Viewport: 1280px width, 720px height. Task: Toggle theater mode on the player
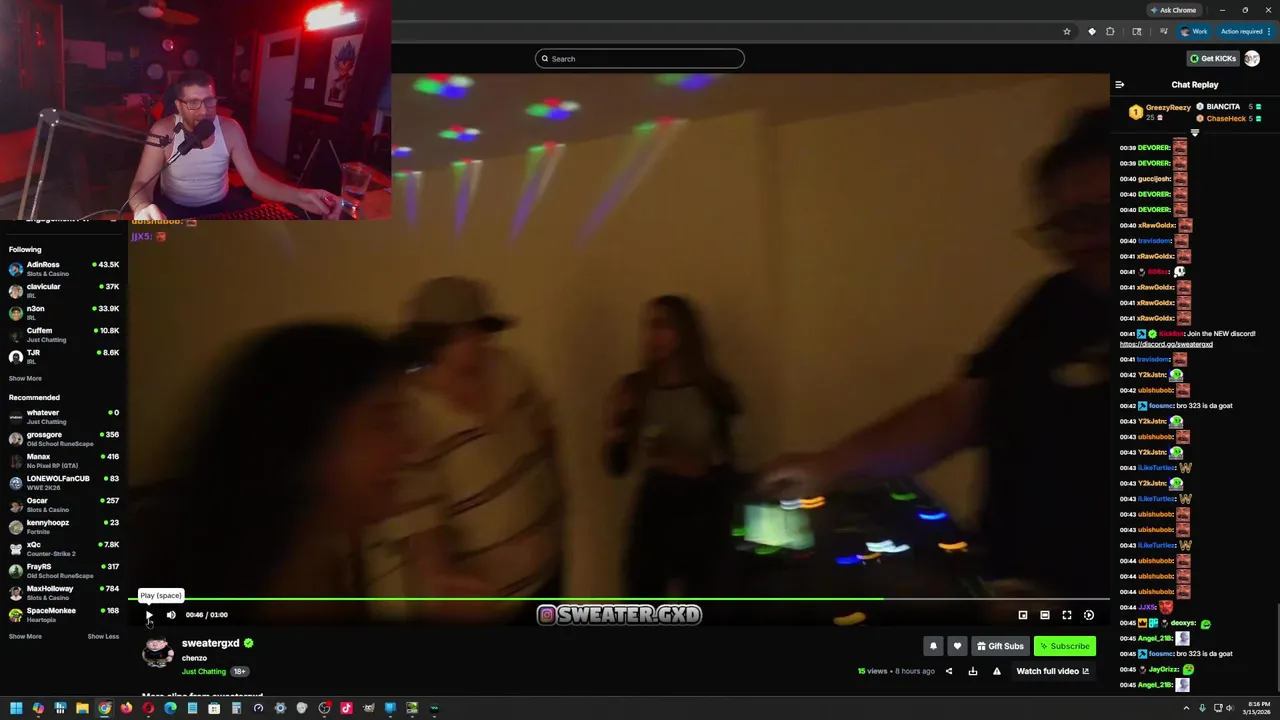pos(1045,615)
